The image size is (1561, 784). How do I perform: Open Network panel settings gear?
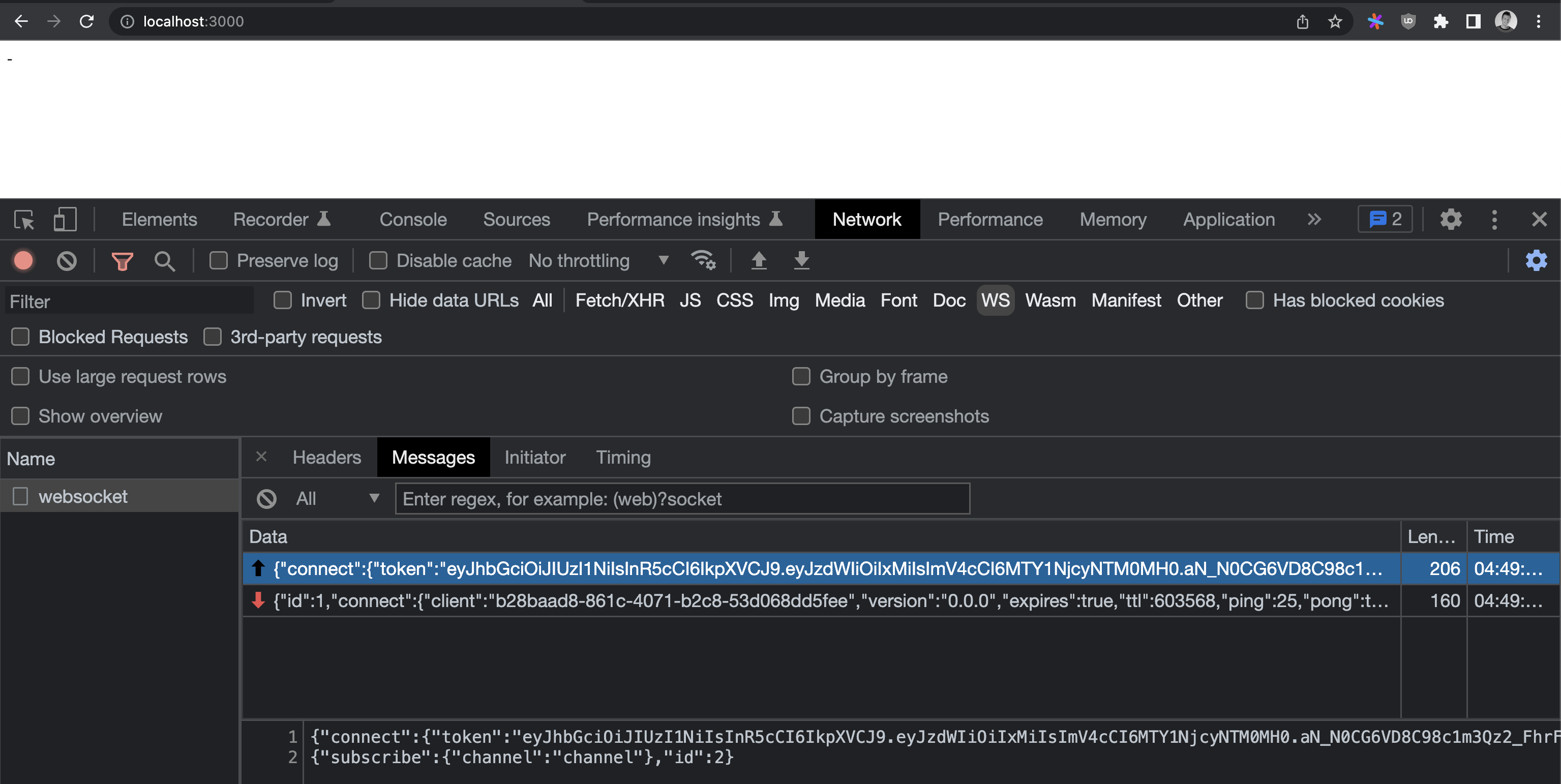pyautogui.click(x=1536, y=260)
